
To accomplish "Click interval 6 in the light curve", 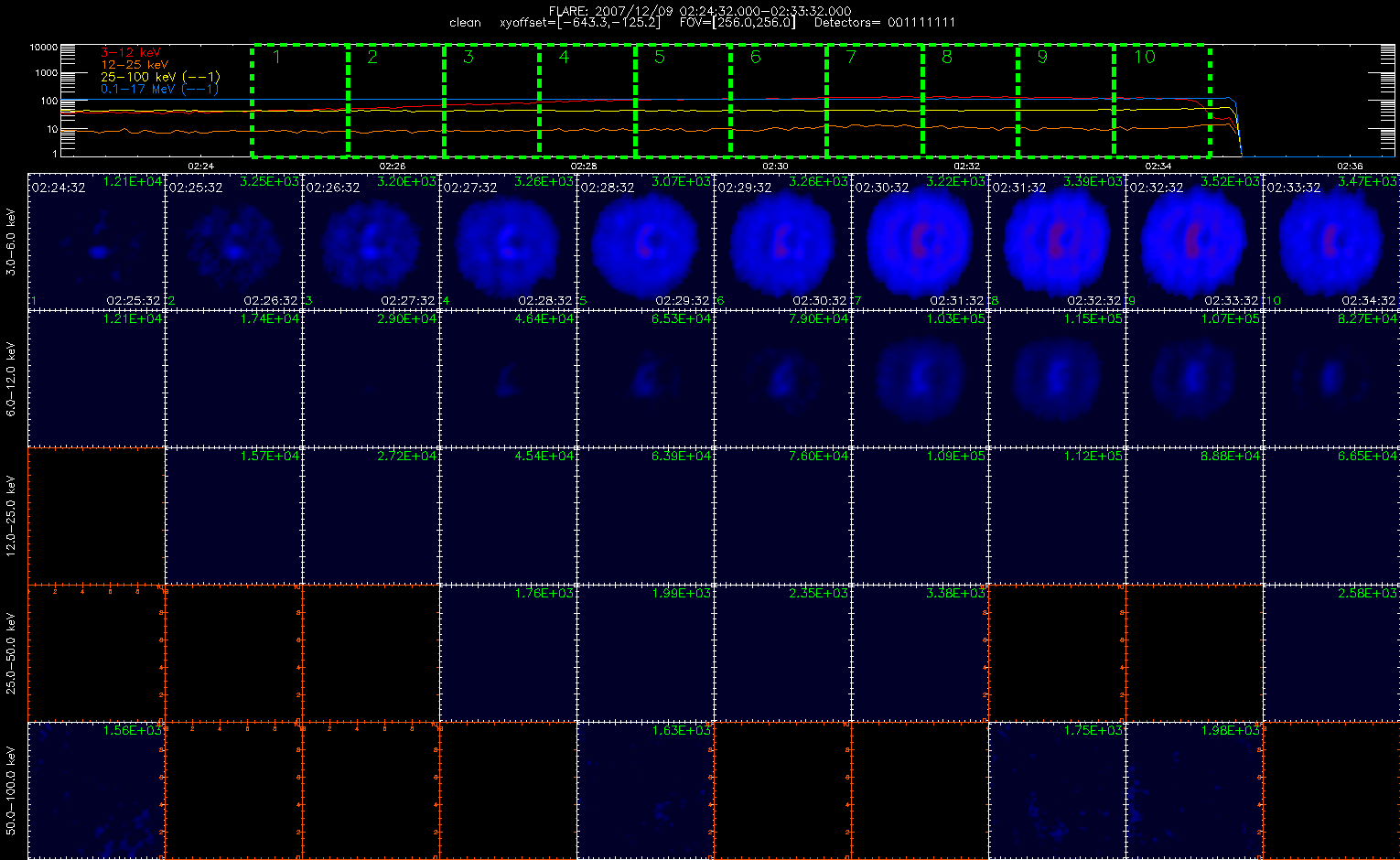I will pos(779,101).
